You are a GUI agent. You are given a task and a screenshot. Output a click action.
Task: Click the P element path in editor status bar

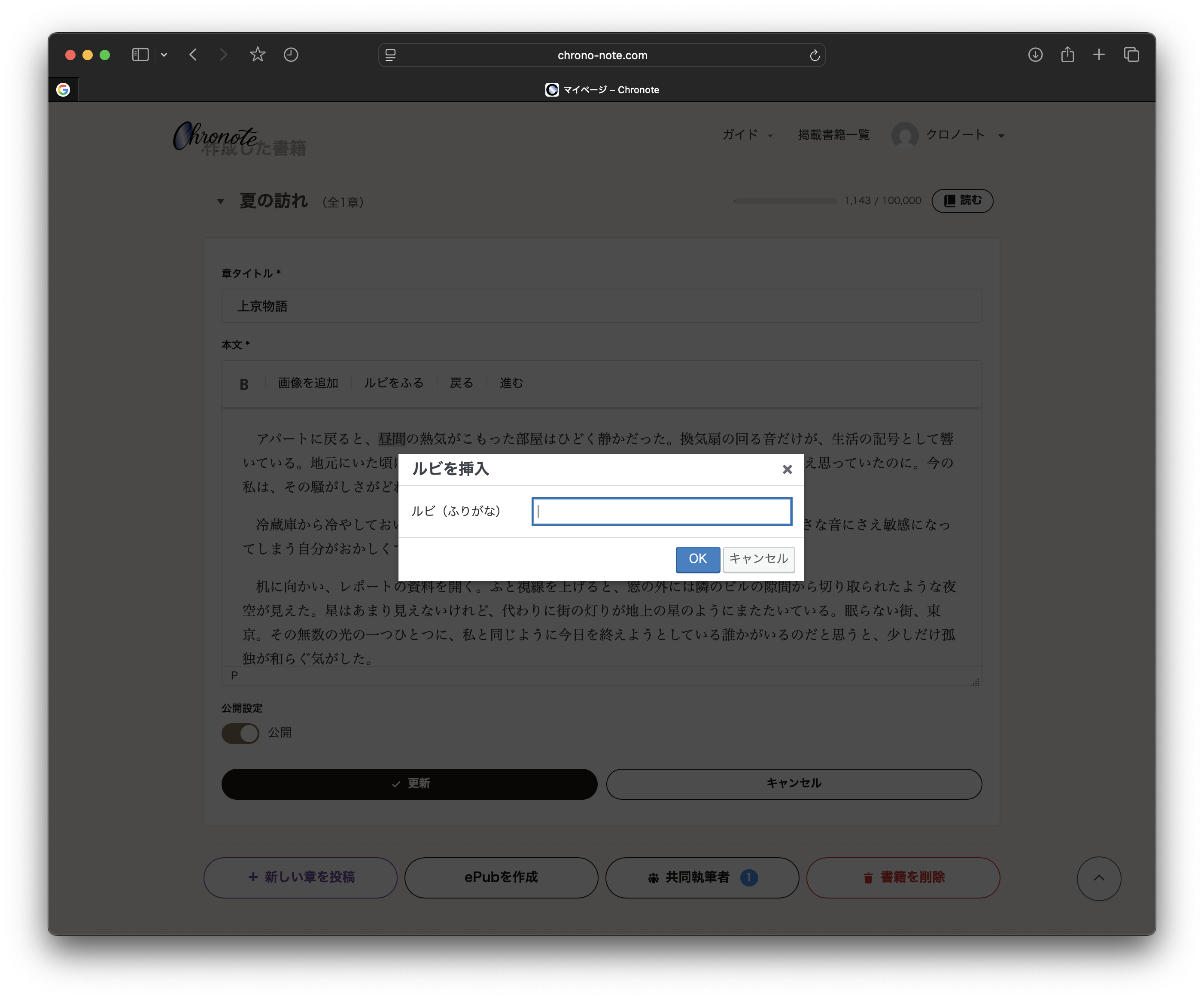tap(234, 676)
